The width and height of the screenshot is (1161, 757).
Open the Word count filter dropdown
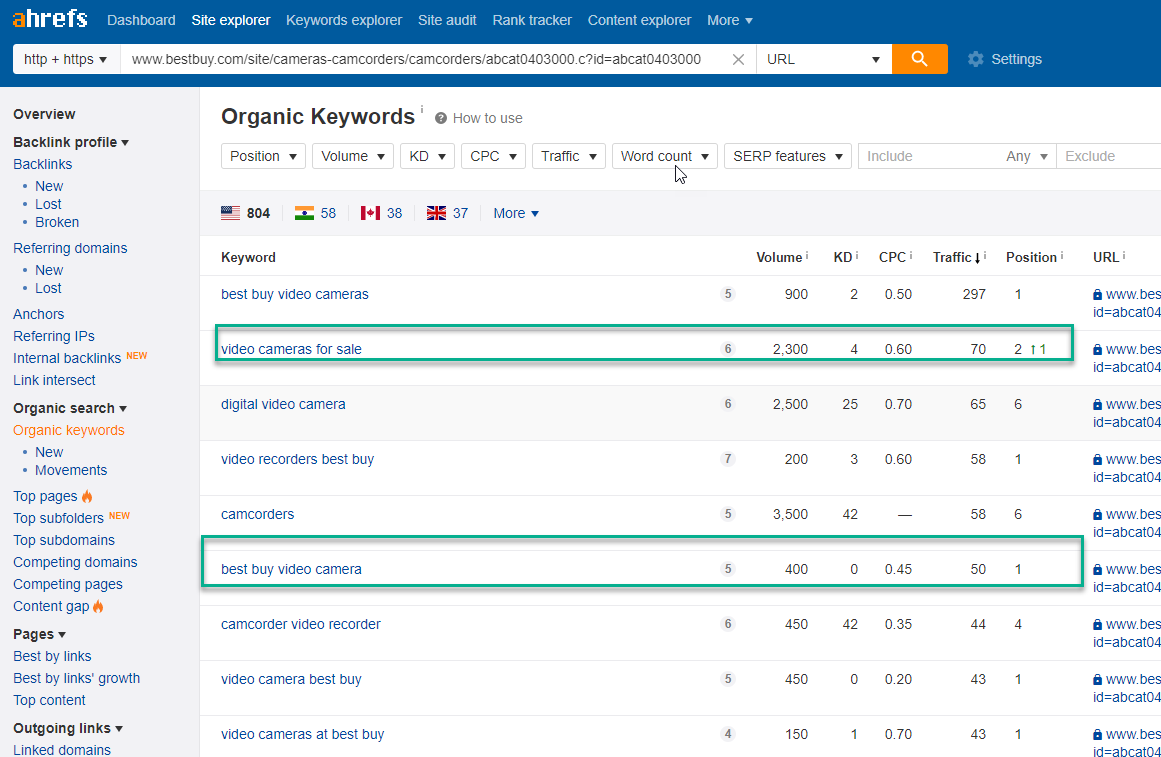(x=665, y=156)
